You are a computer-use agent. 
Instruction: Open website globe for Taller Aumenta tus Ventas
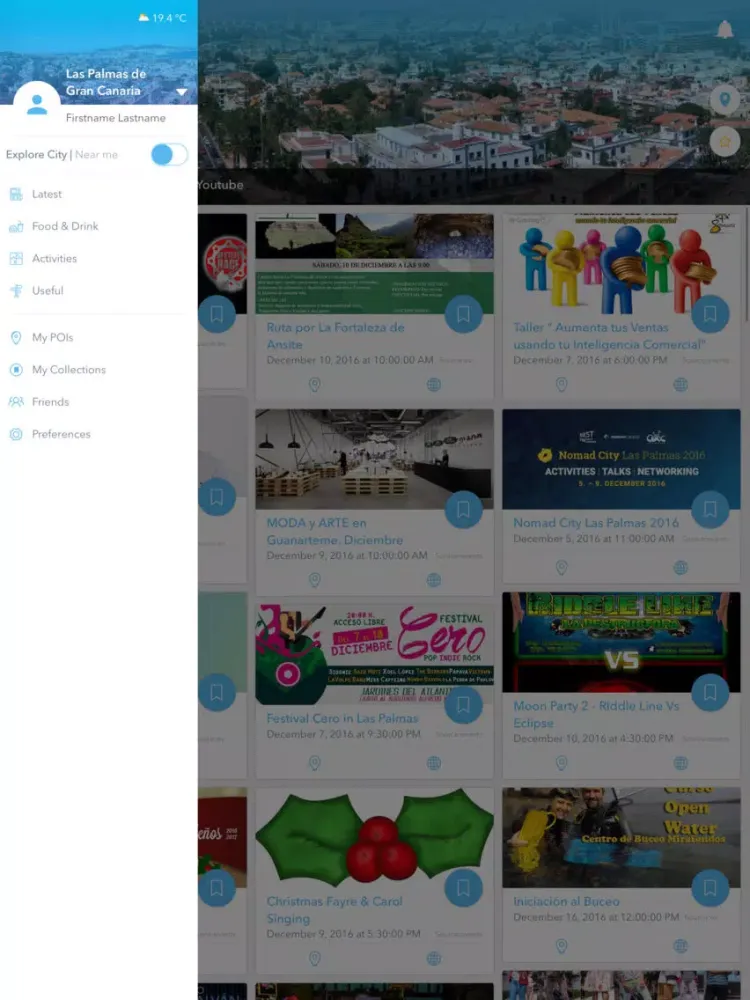tap(680, 385)
